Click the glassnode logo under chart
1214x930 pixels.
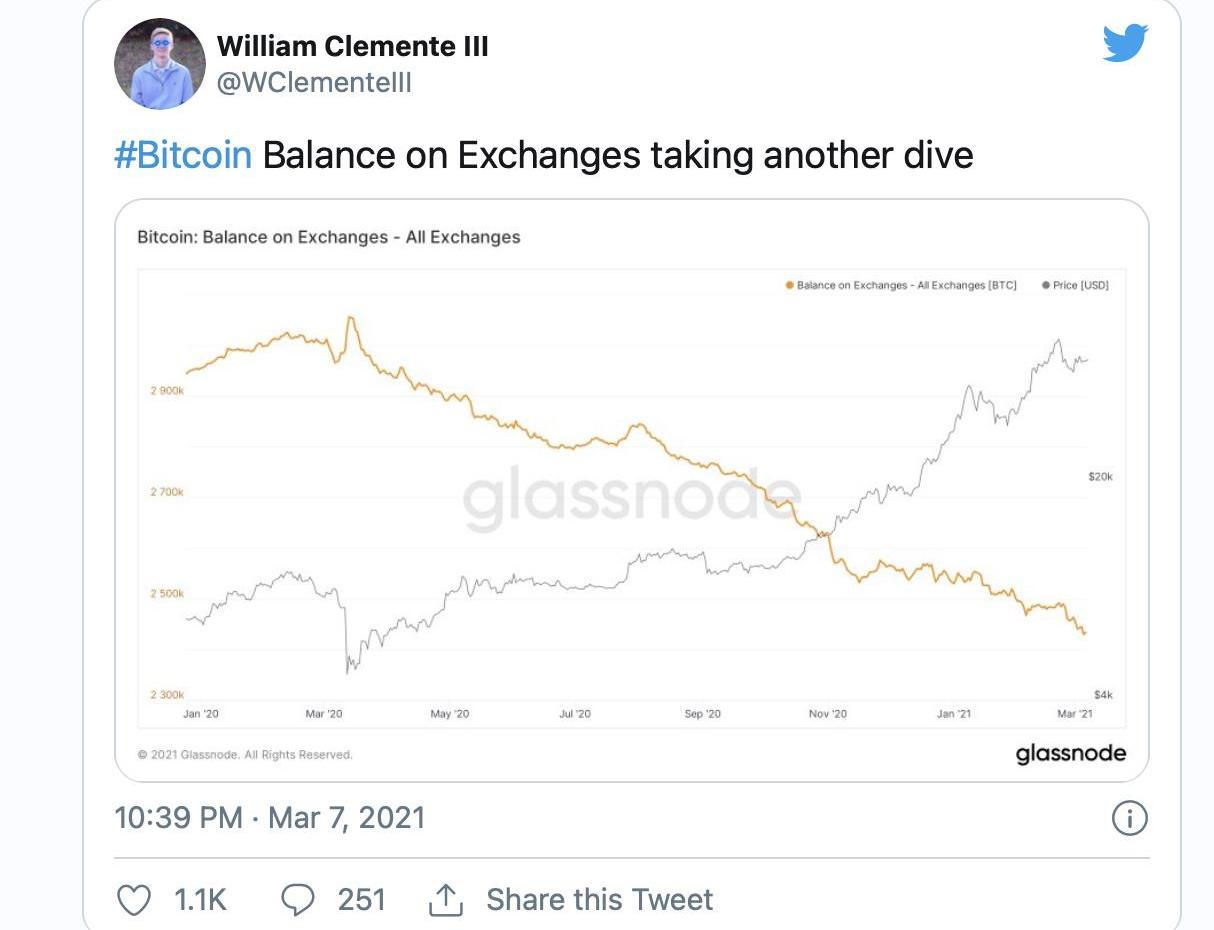tap(1070, 753)
